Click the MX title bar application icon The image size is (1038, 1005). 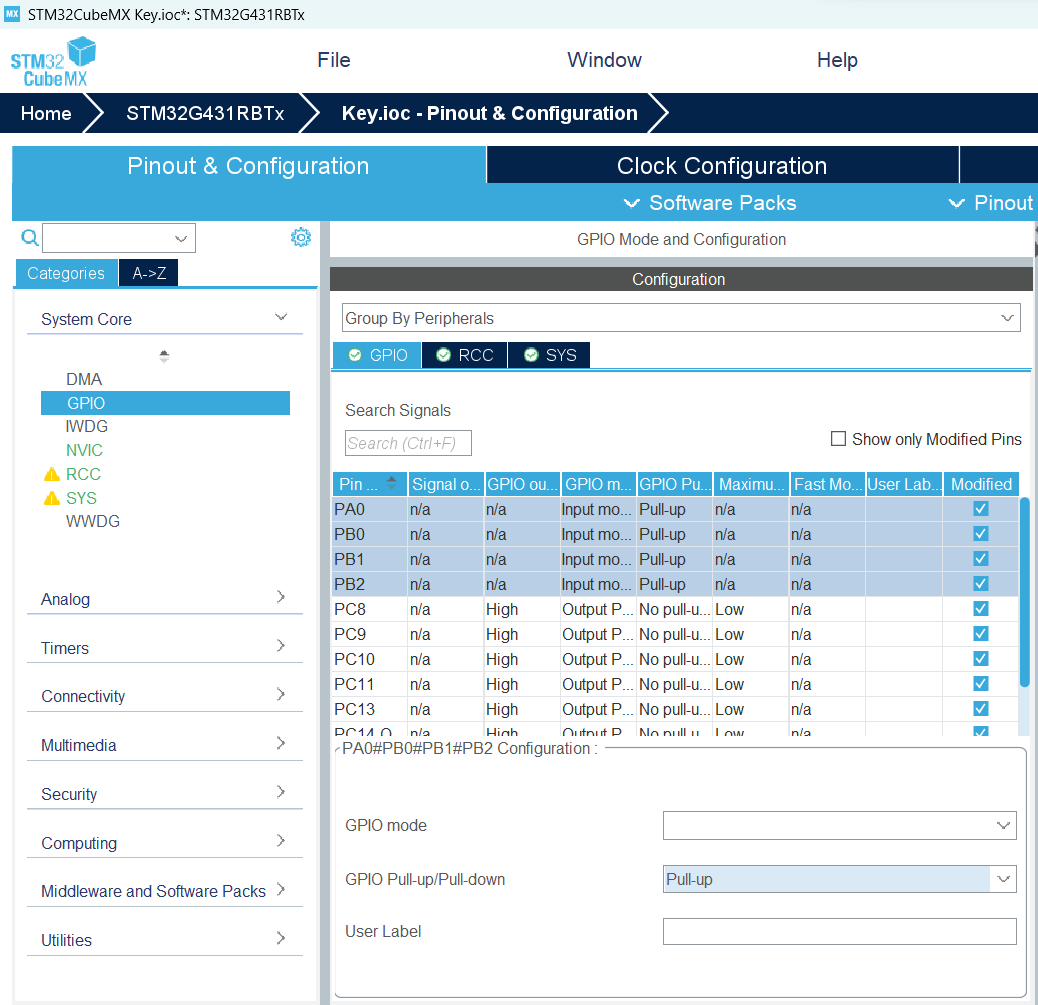click(12, 14)
